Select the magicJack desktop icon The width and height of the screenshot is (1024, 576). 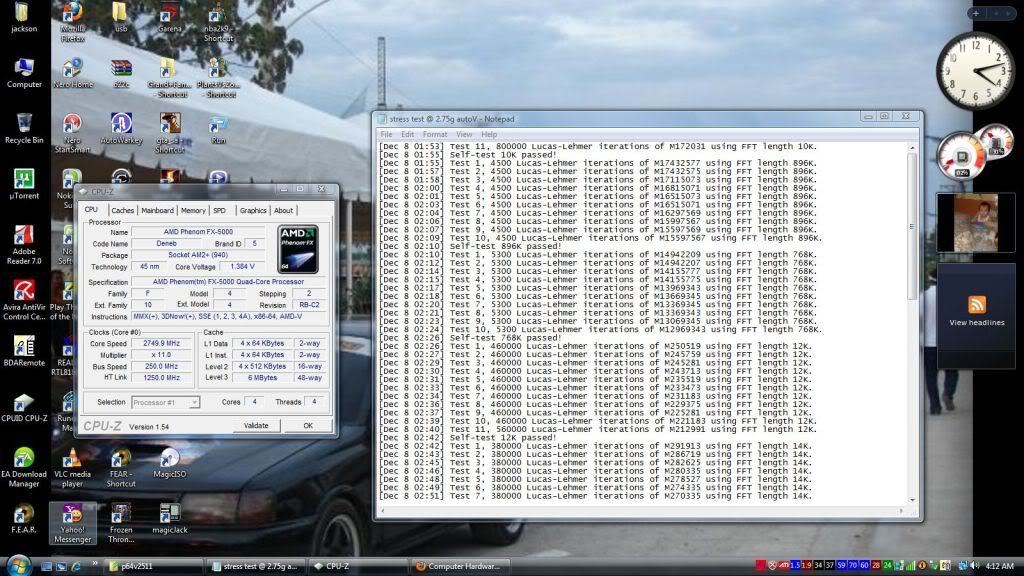pyautogui.click(x=170, y=519)
